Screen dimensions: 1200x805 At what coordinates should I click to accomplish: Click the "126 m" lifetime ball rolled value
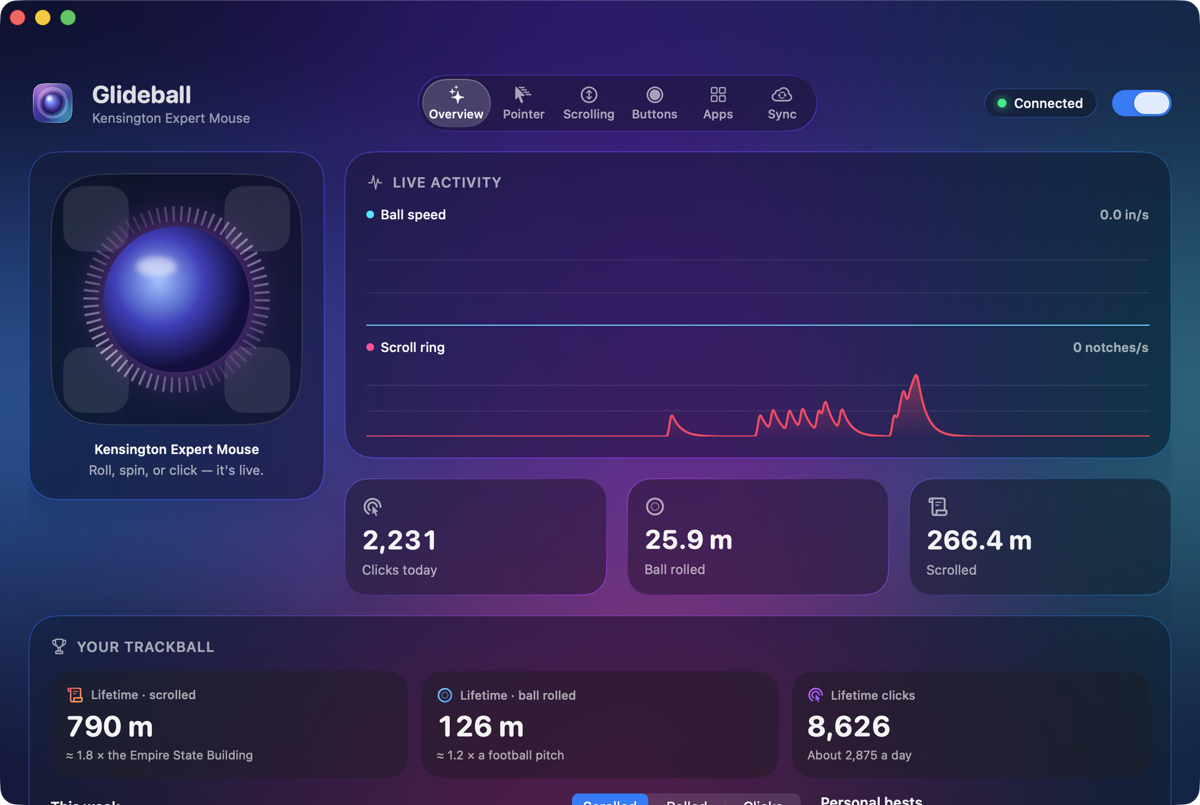click(480, 726)
